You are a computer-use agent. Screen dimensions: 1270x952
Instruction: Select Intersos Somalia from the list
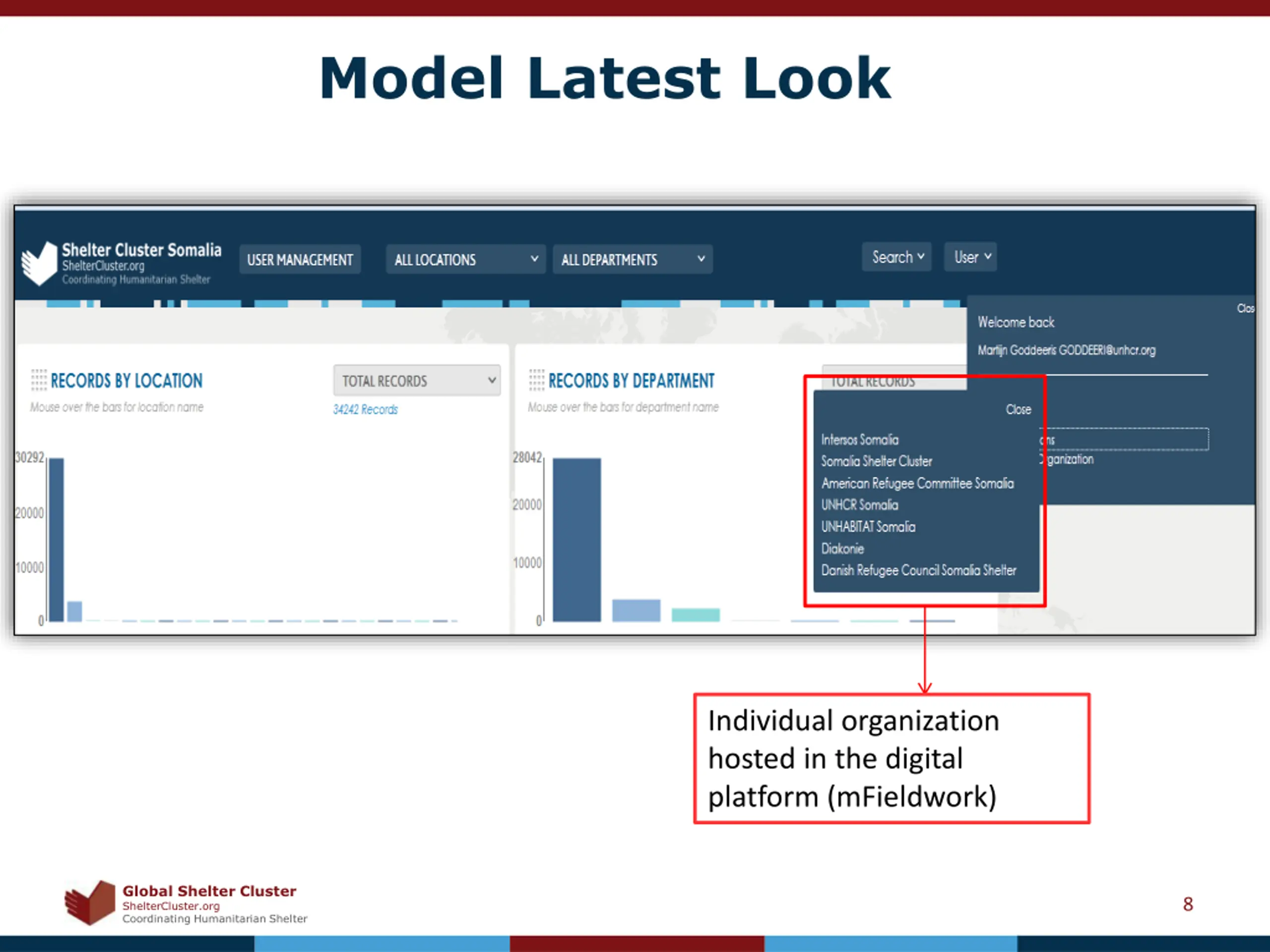click(860, 440)
